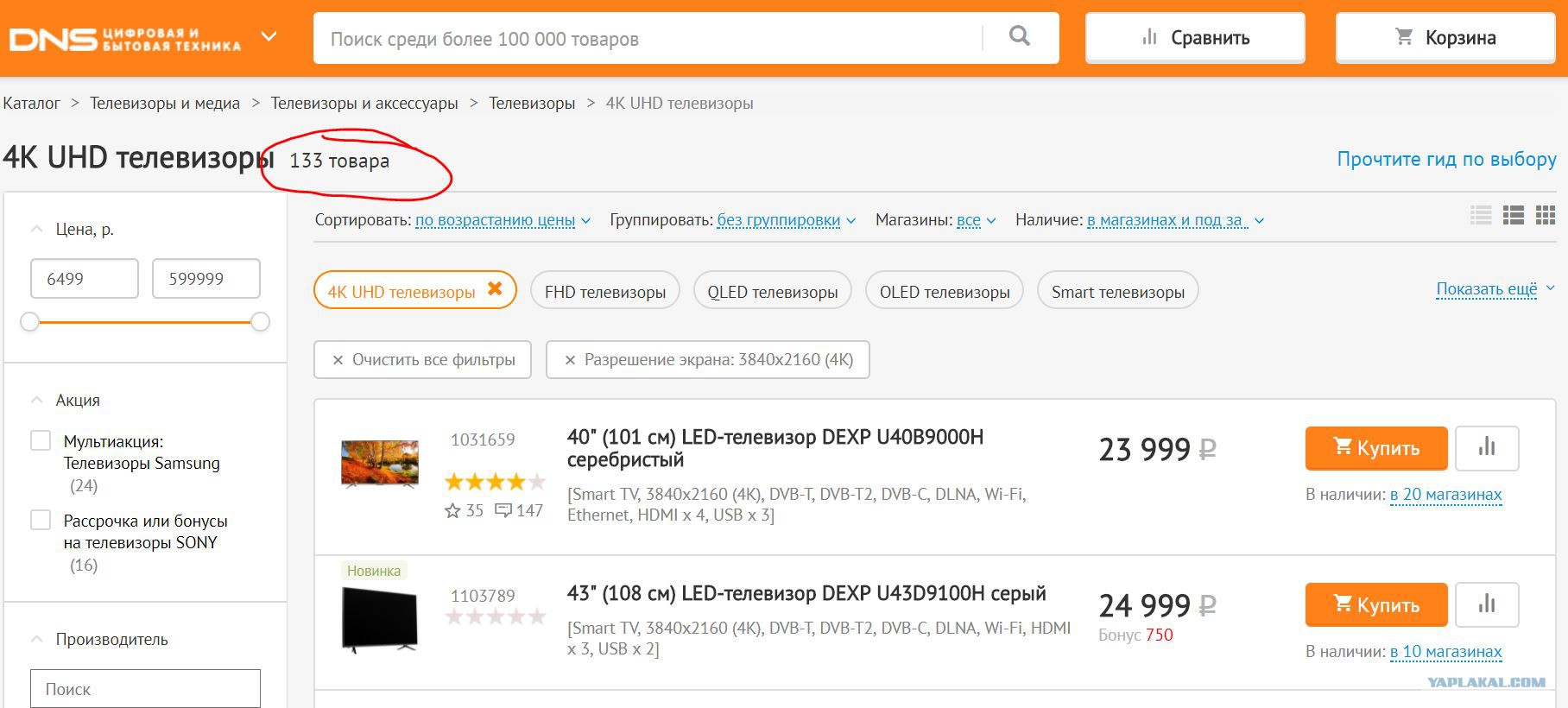Buy the DEXP U40B9000H with Купить
Image resolution: width=1568 pixels, height=708 pixels.
1376,448
